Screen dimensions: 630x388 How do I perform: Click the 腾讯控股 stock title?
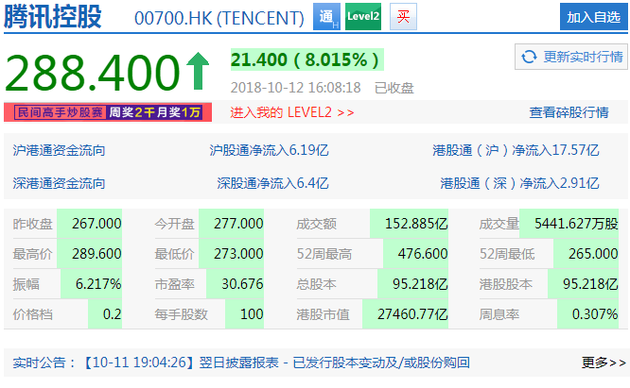(x=53, y=16)
